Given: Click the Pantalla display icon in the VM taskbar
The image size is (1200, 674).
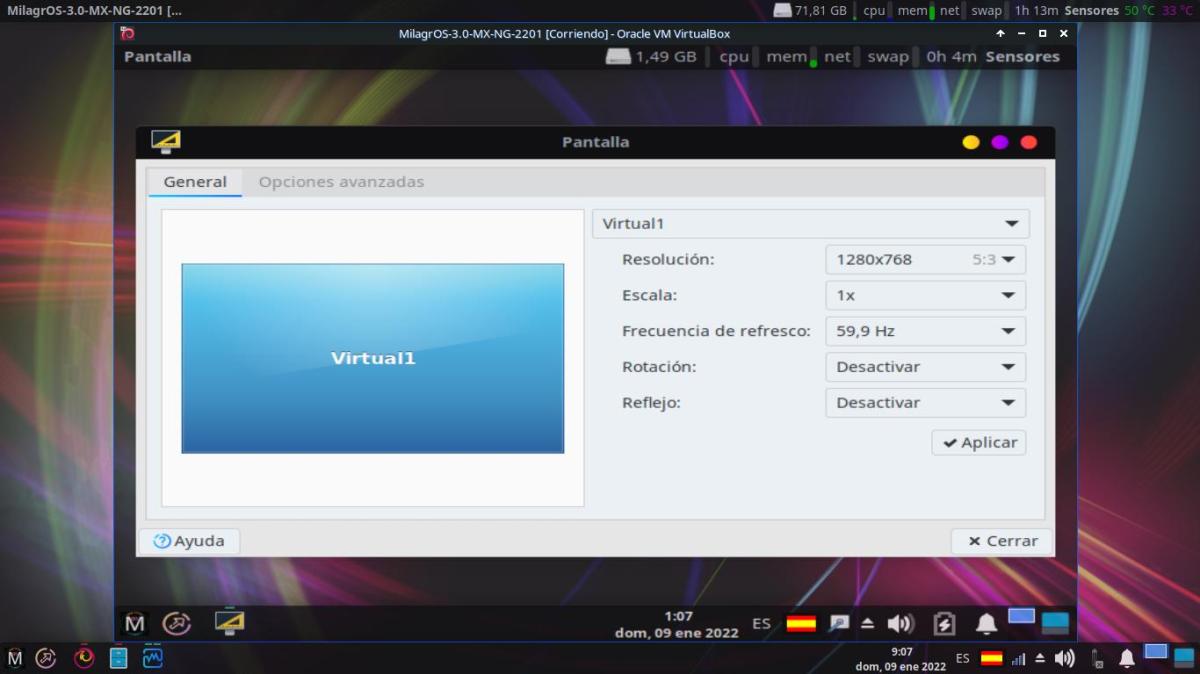Looking at the screenshot, I should point(229,623).
